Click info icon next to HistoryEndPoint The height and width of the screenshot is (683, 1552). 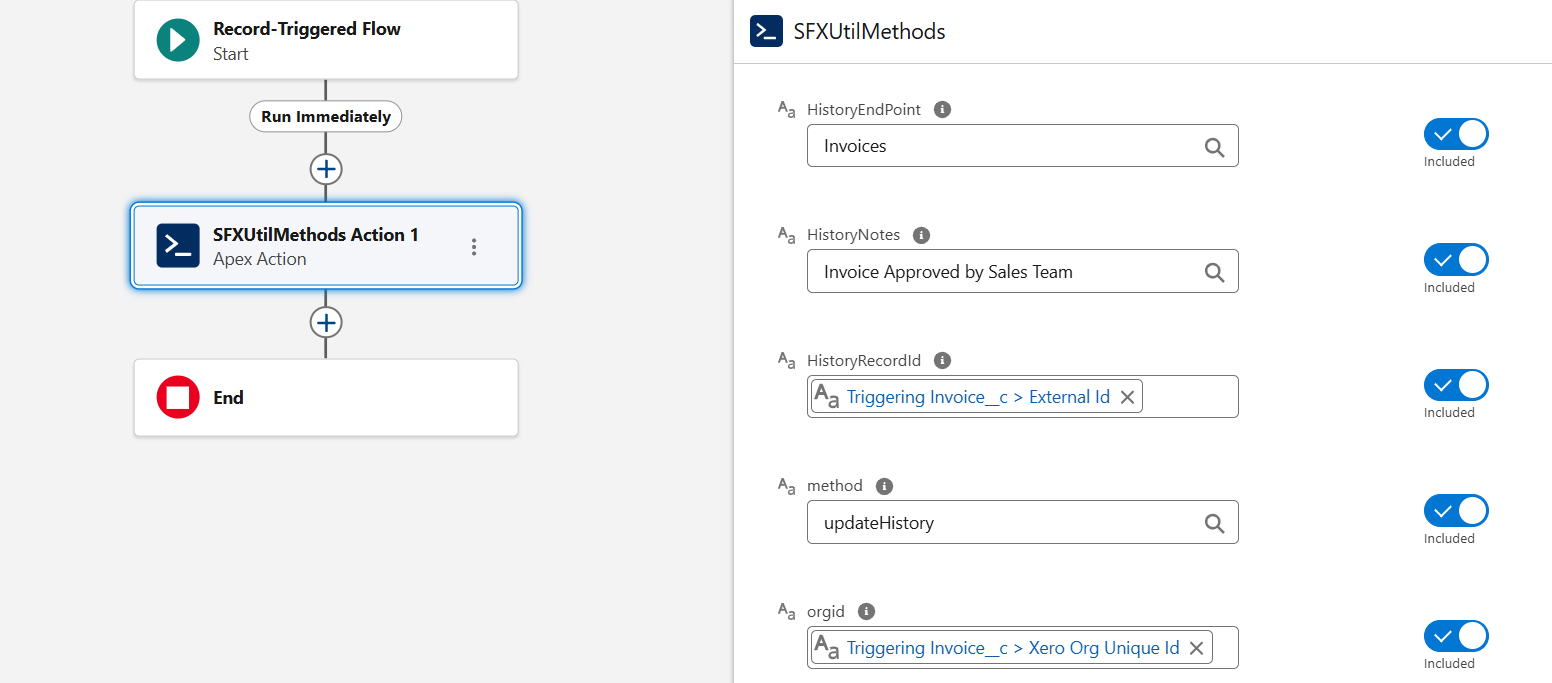942,110
